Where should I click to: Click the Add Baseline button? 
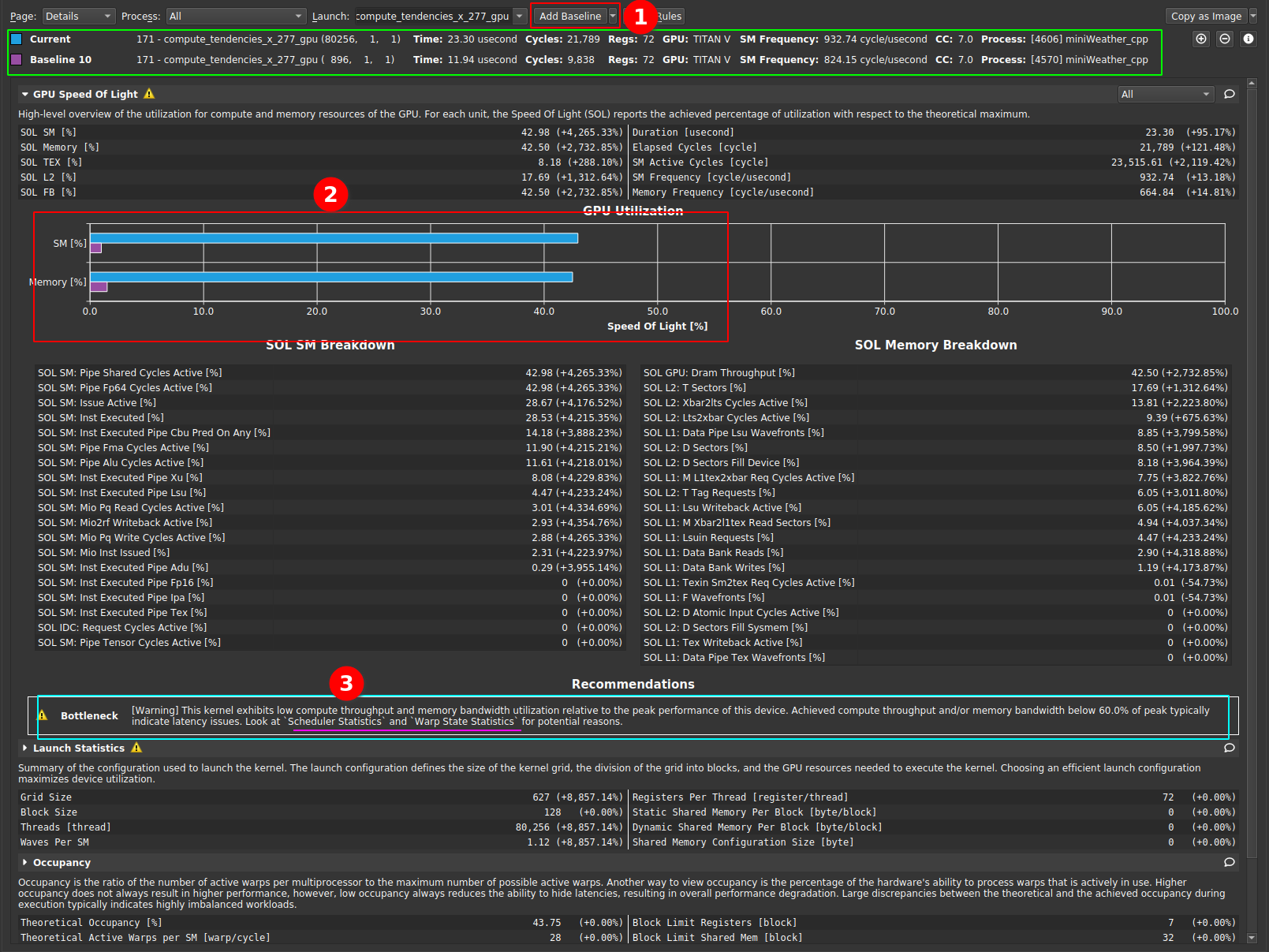coord(569,16)
